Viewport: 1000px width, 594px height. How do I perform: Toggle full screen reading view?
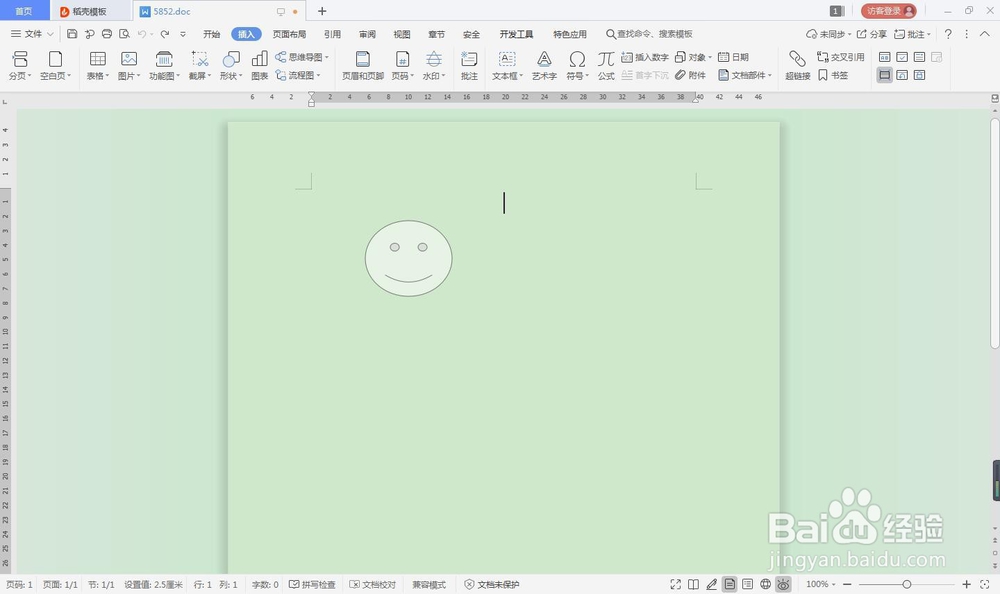(675, 584)
